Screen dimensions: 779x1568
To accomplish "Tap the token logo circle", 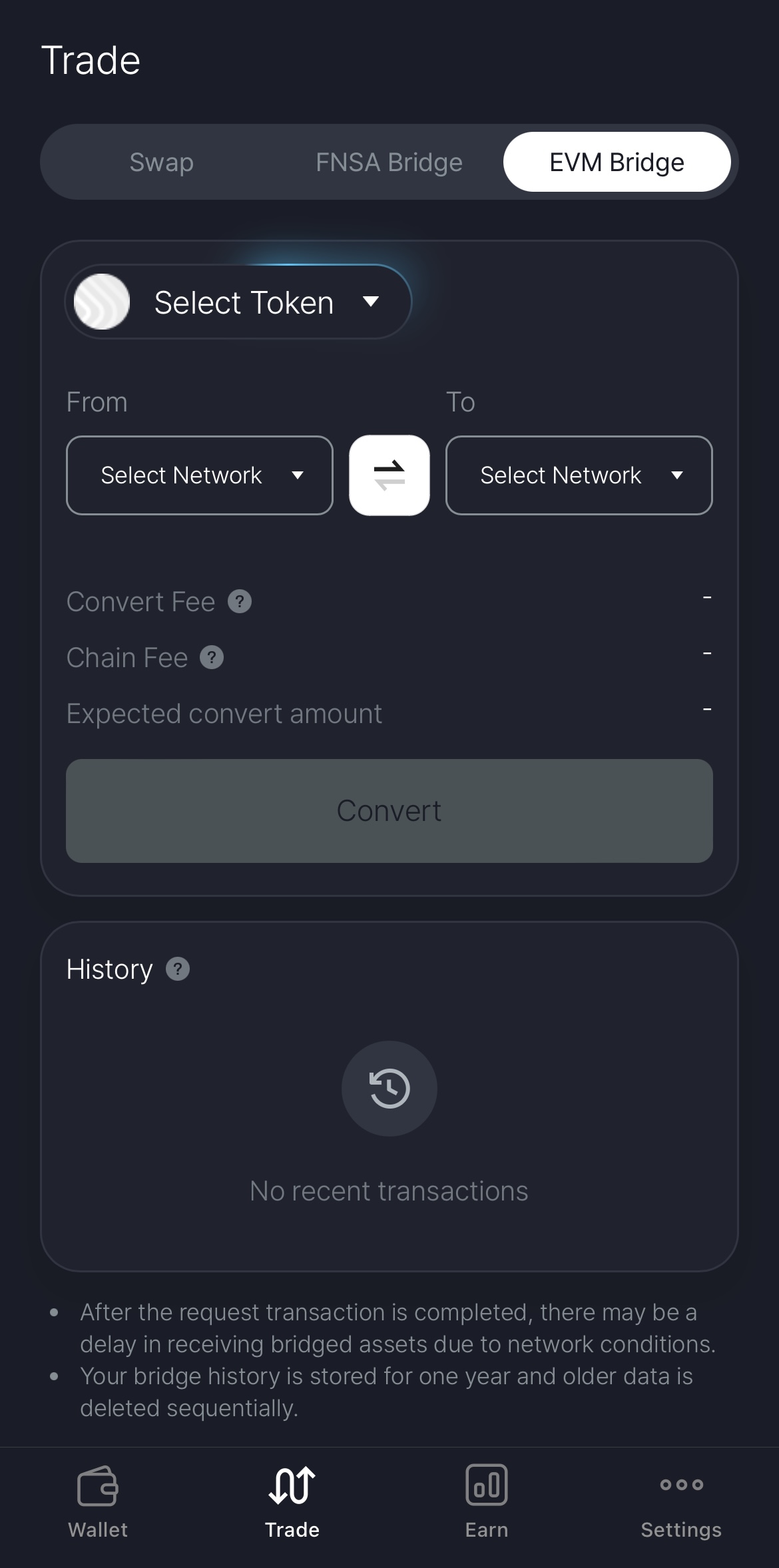I will (102, 302).
